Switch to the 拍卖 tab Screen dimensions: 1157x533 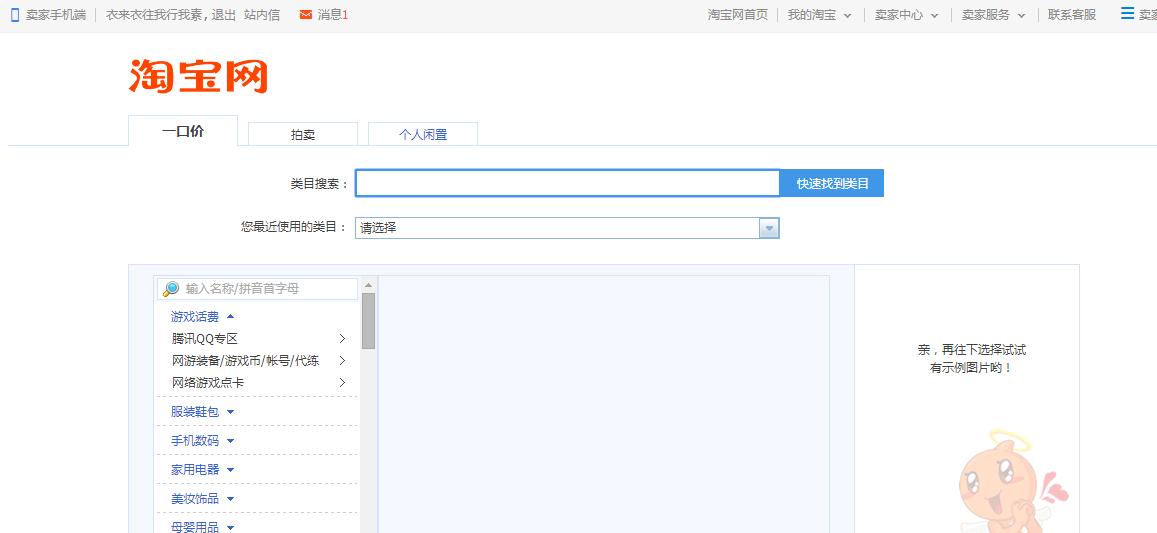click(303, 134)
